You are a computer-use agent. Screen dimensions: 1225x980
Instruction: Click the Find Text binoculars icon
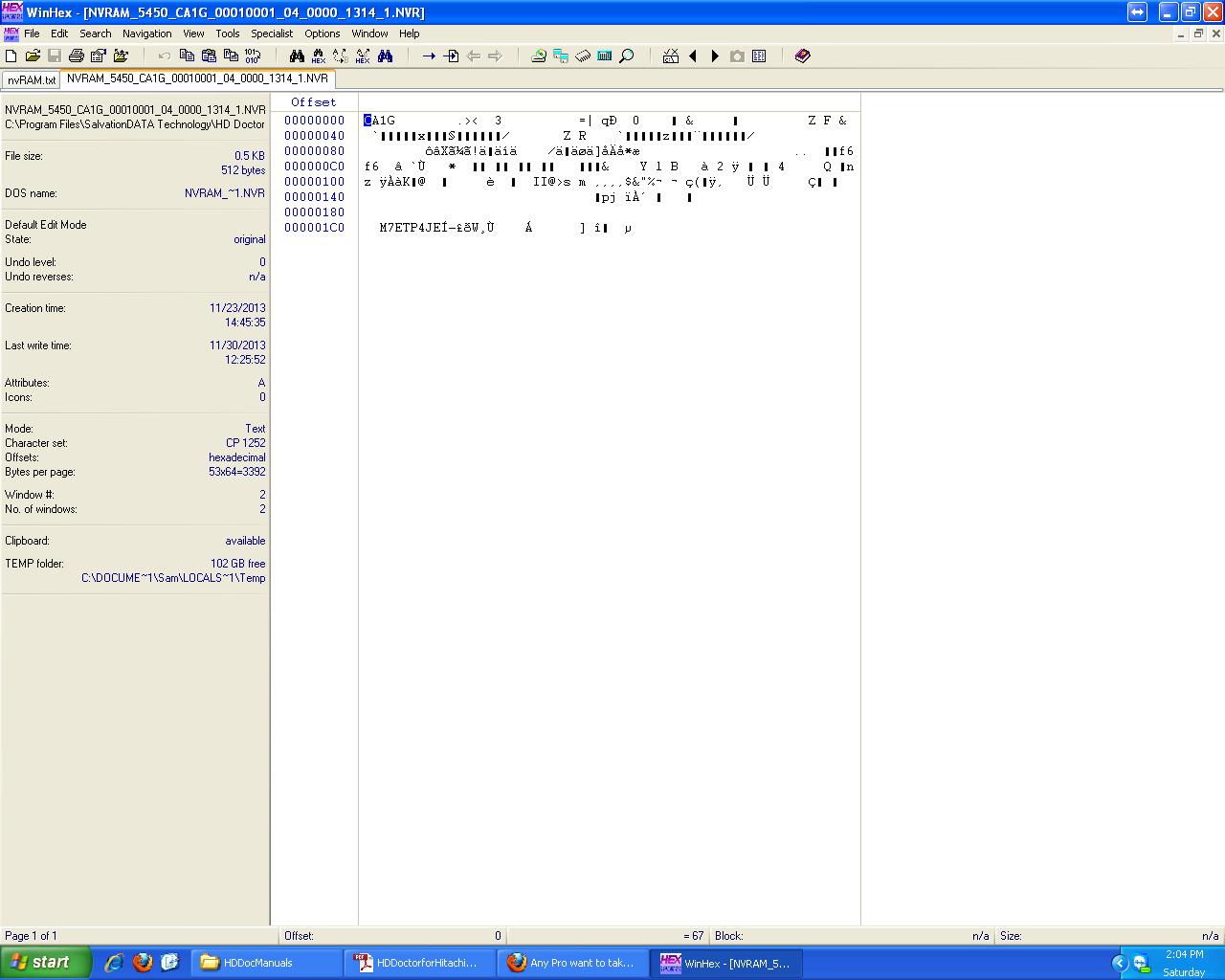pyautogui.click(x=297, y=56)
